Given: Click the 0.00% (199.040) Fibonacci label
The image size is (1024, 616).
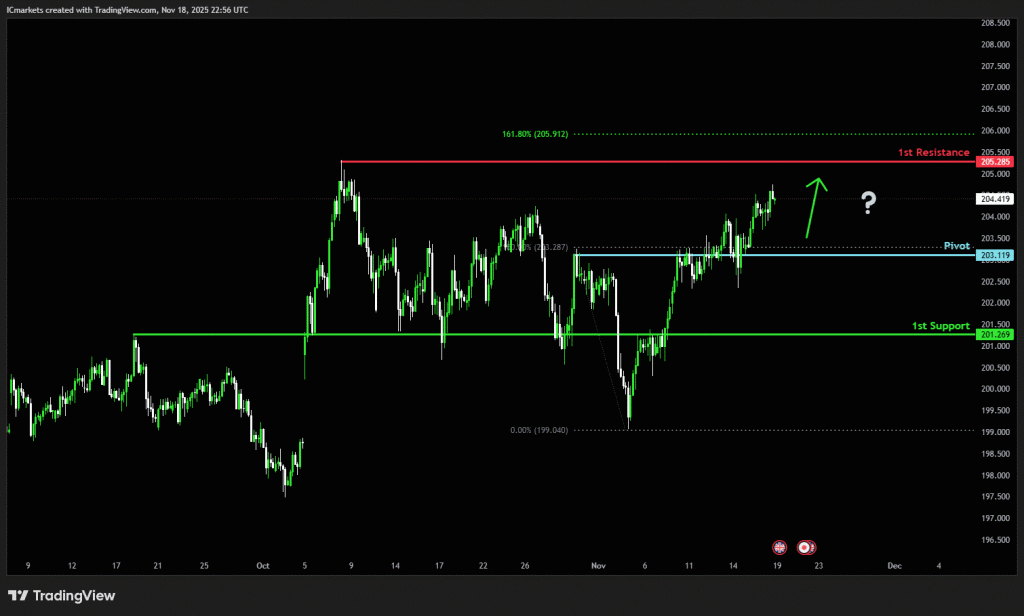Looking at the screenshot, I should [x=539, y=430].
